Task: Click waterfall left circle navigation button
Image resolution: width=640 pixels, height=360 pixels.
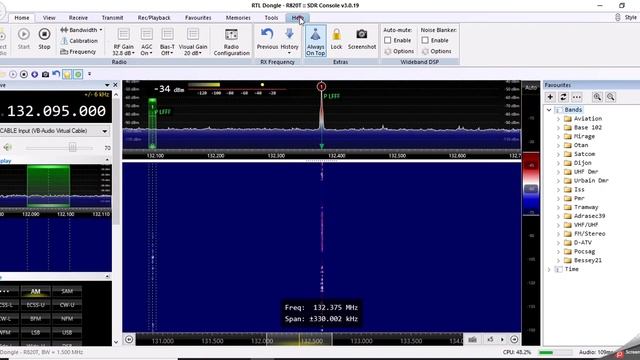Action: coord(129,340)
